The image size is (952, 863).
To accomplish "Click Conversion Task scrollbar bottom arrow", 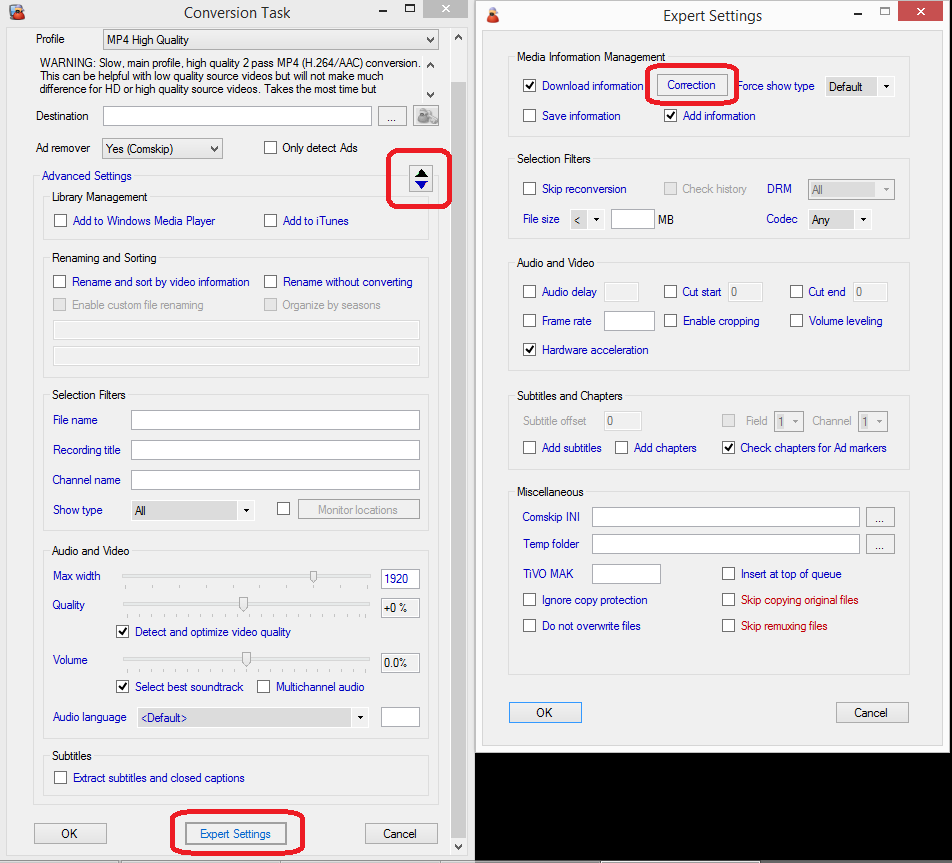I will (458, 846).
